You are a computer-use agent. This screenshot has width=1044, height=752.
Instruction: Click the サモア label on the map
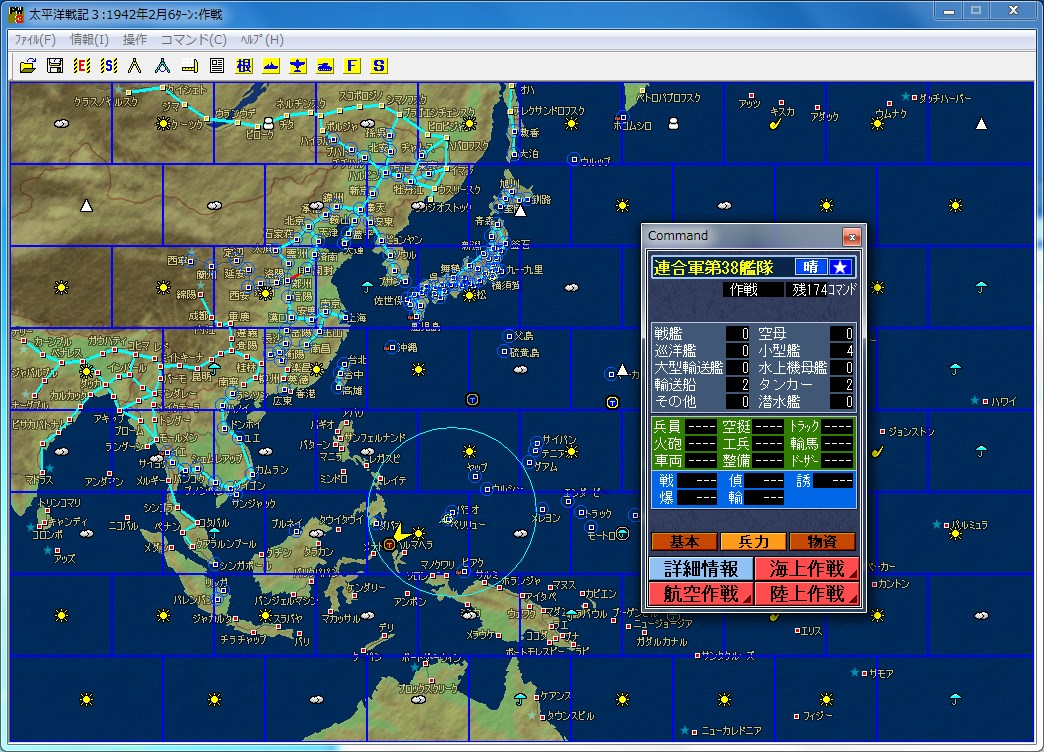(882, 673)
